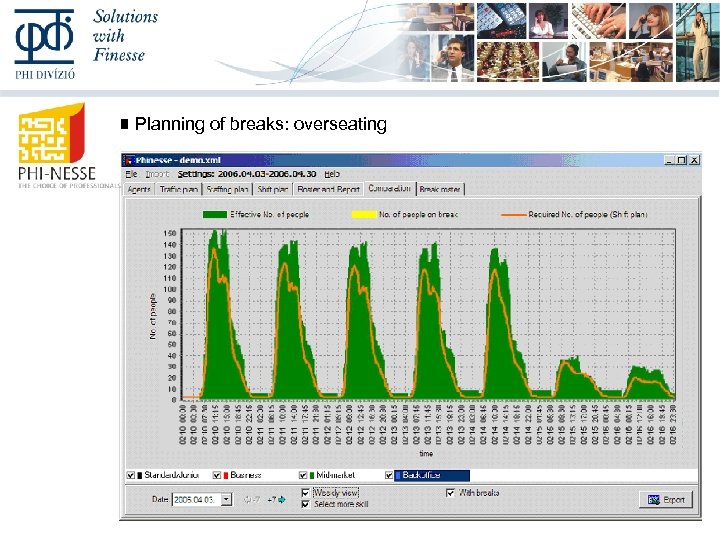Click the red Business color marker
The height and width of the screenshot is (540, 720).
(226, 475)
